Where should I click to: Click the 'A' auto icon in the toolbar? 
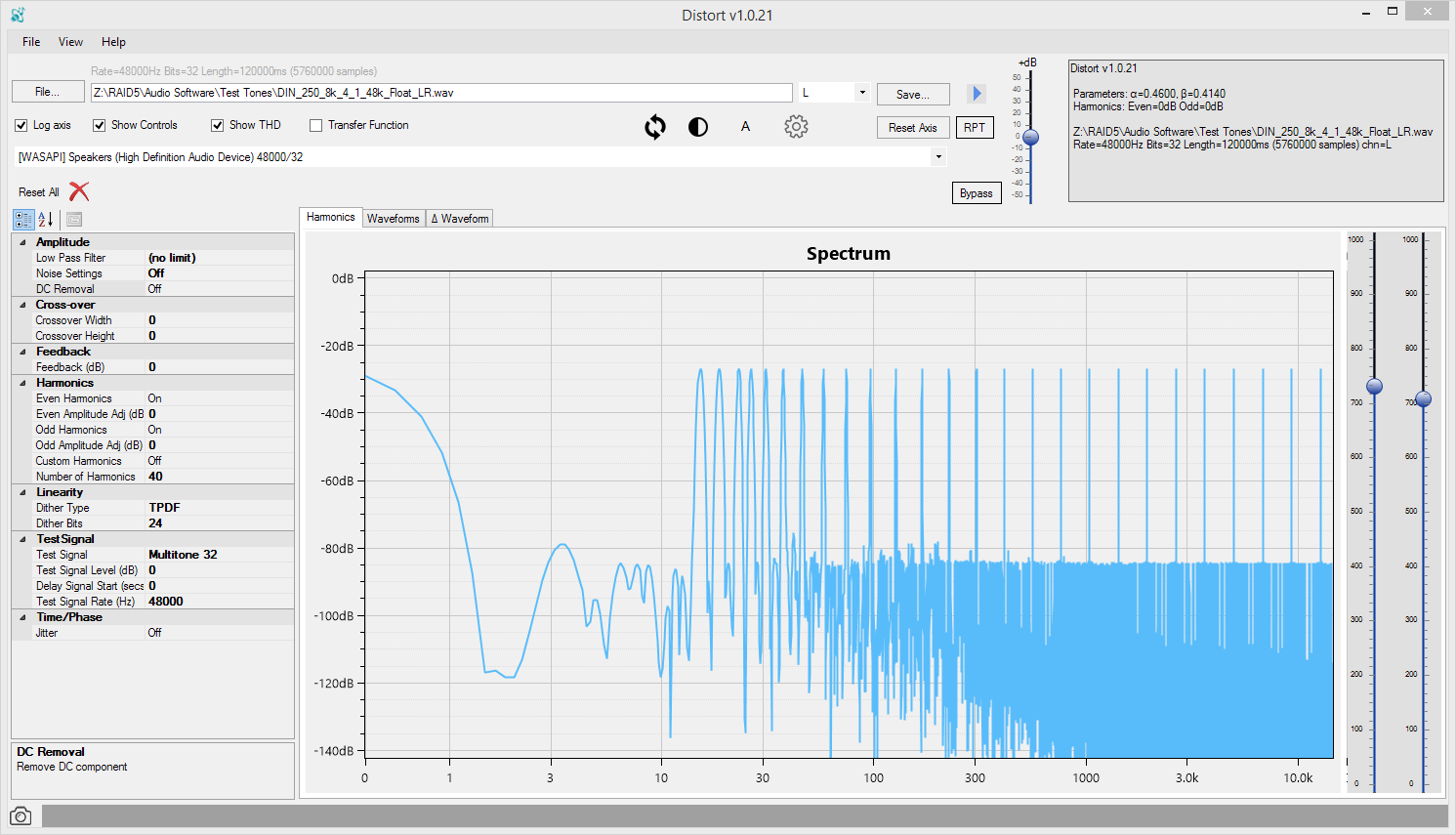(x=745, y=126)
